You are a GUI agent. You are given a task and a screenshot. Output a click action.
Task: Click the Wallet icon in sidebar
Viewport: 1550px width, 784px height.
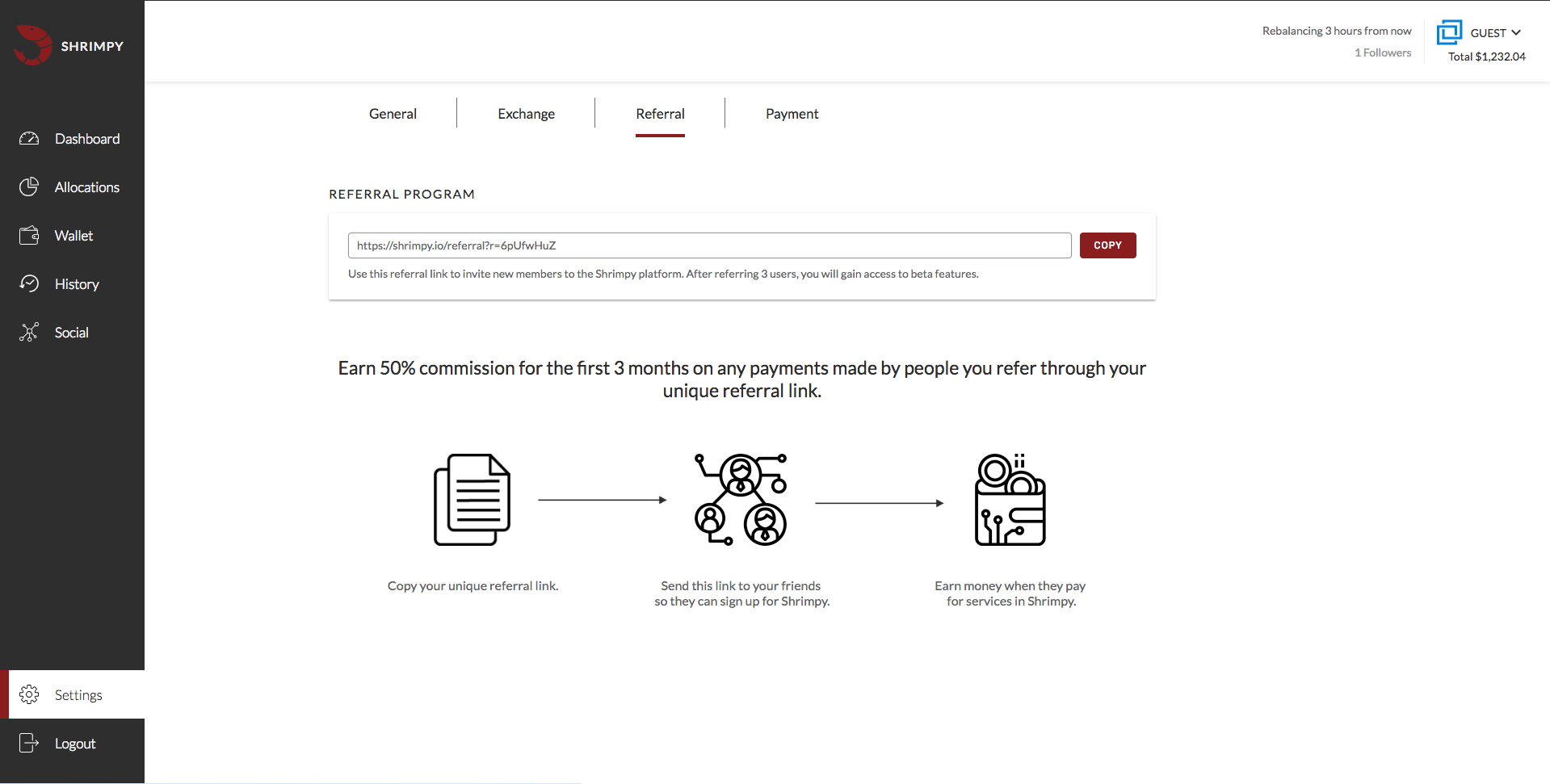pos(29,236)
